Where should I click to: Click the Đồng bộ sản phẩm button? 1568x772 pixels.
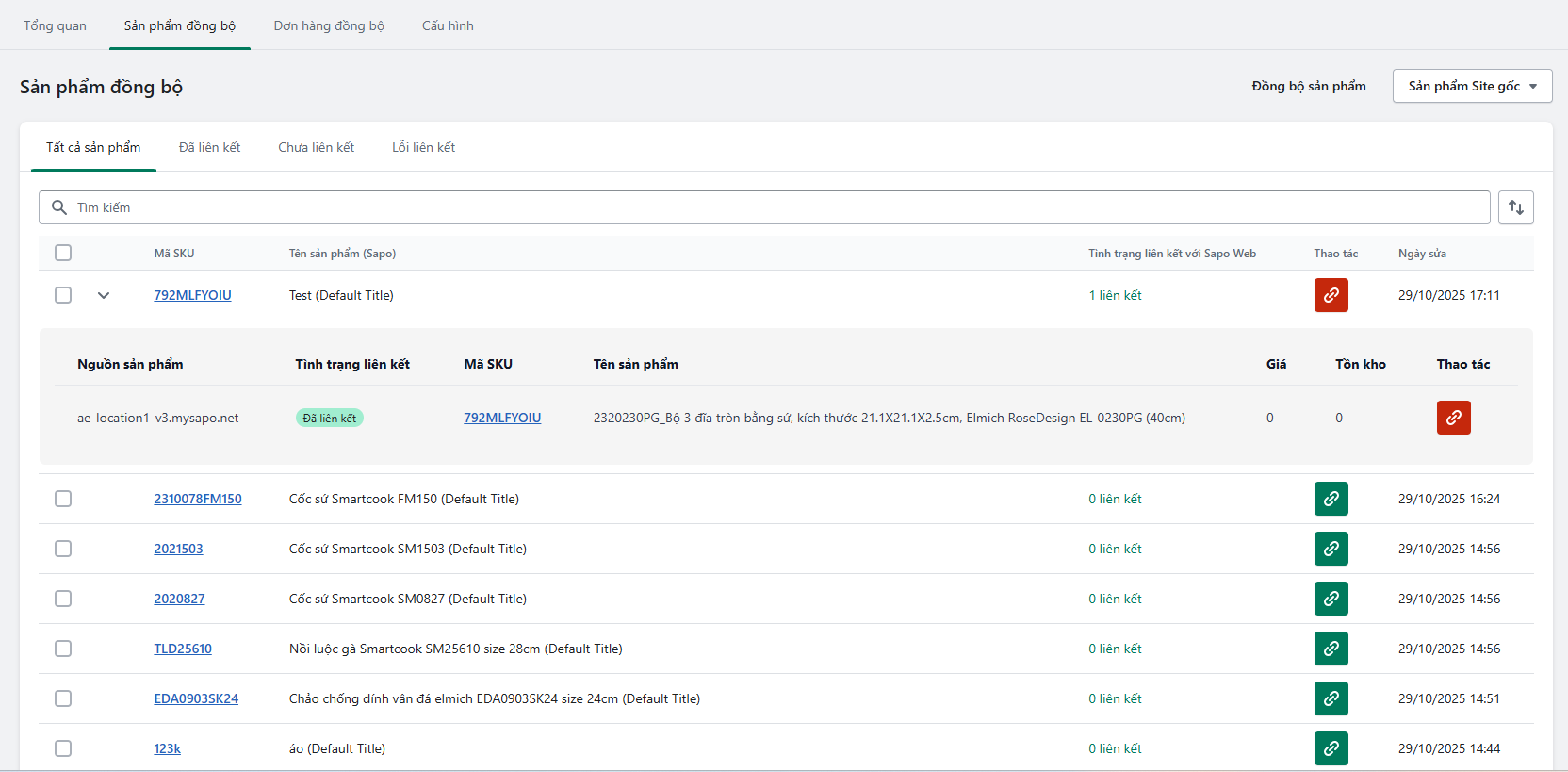pyautogui.click(x=1308, y=86)
